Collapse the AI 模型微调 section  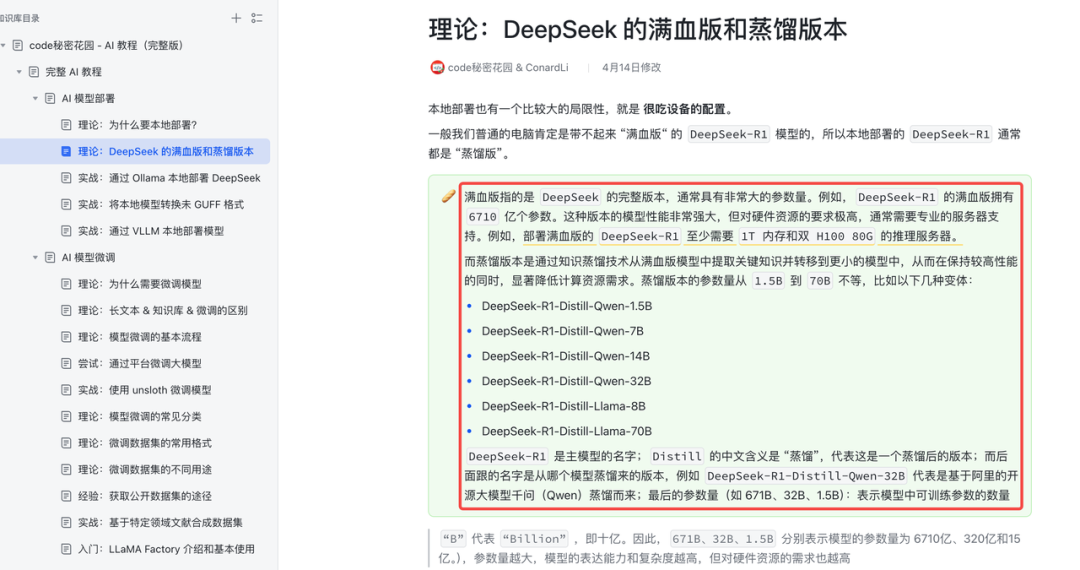tap(35, 257)
